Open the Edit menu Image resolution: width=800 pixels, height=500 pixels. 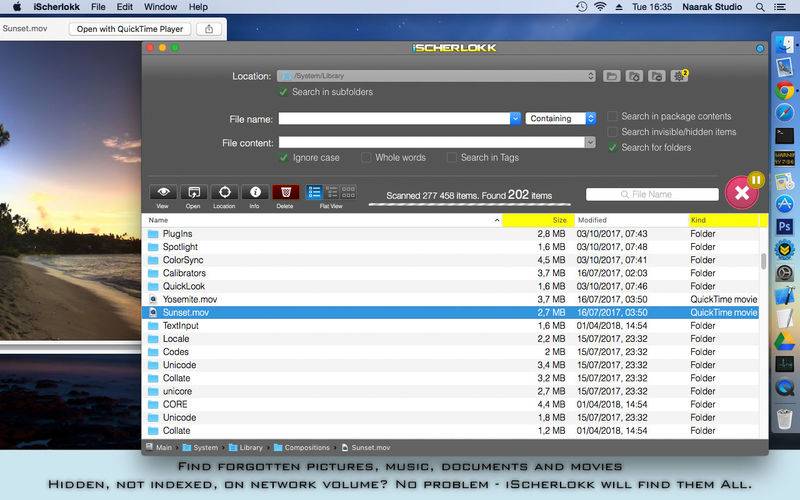click(124, 7)
